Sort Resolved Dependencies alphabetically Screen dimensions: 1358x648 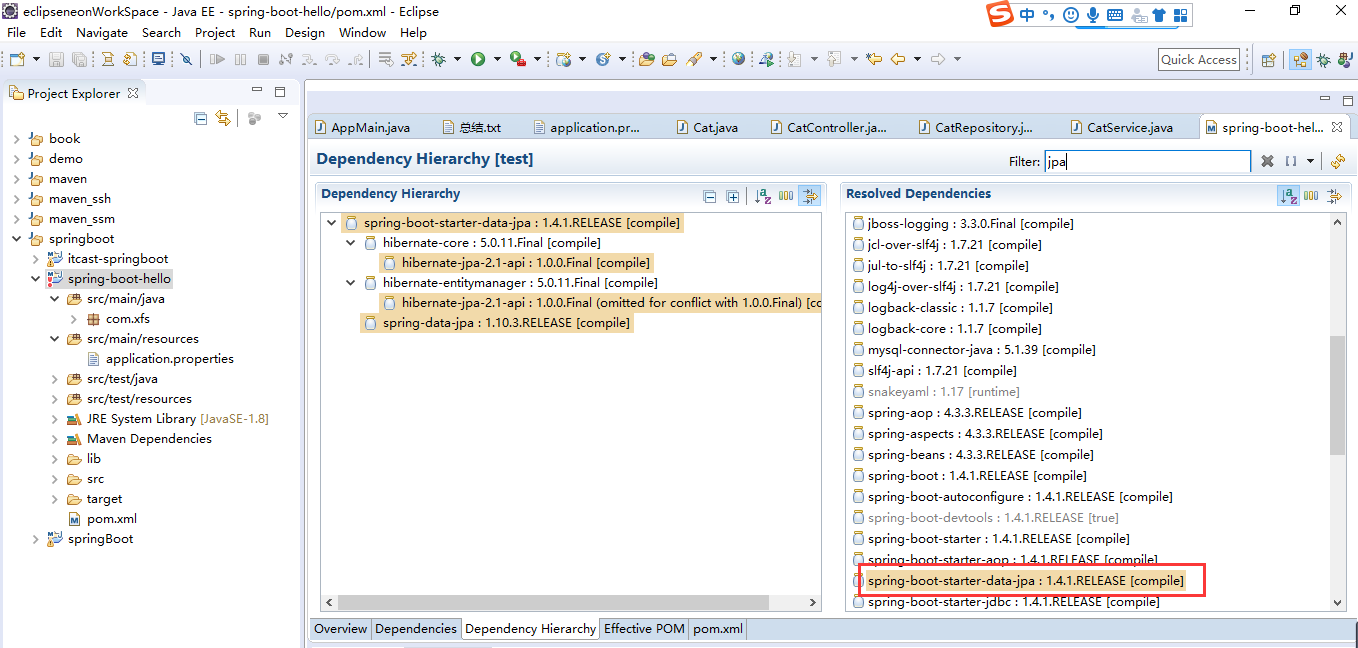point(1288,196)
